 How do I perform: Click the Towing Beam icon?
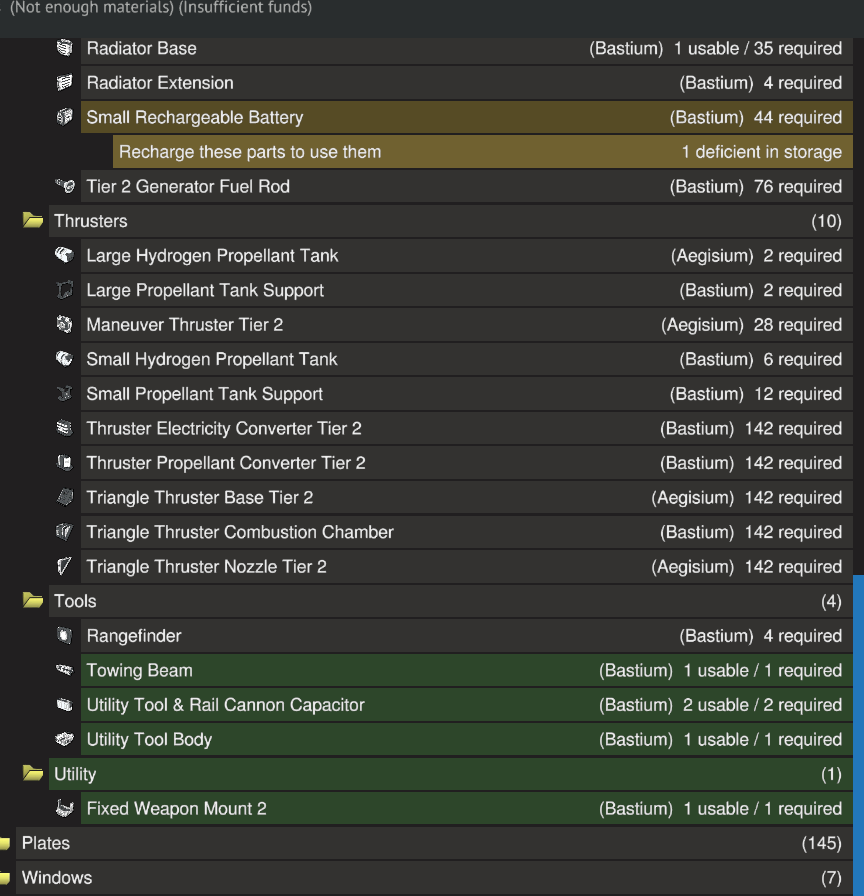click(65, 670)
